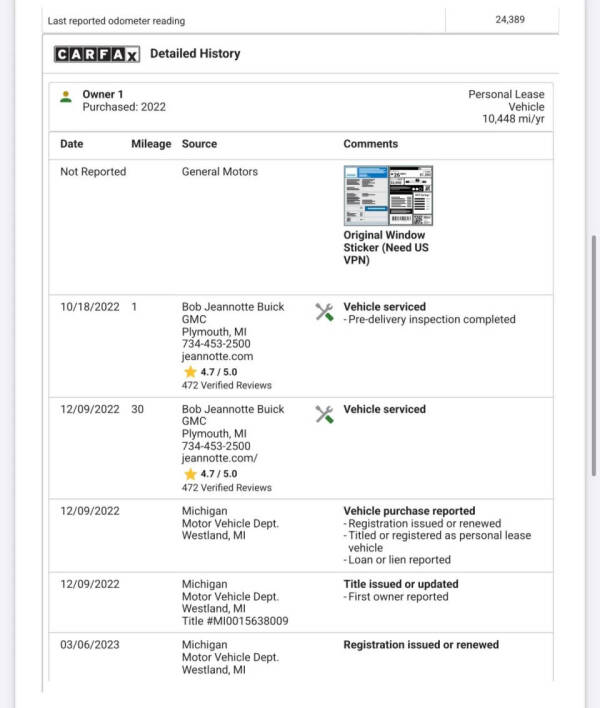Click the Source column header
Viewport: 600px width, 708px height.
coord(199,144)
